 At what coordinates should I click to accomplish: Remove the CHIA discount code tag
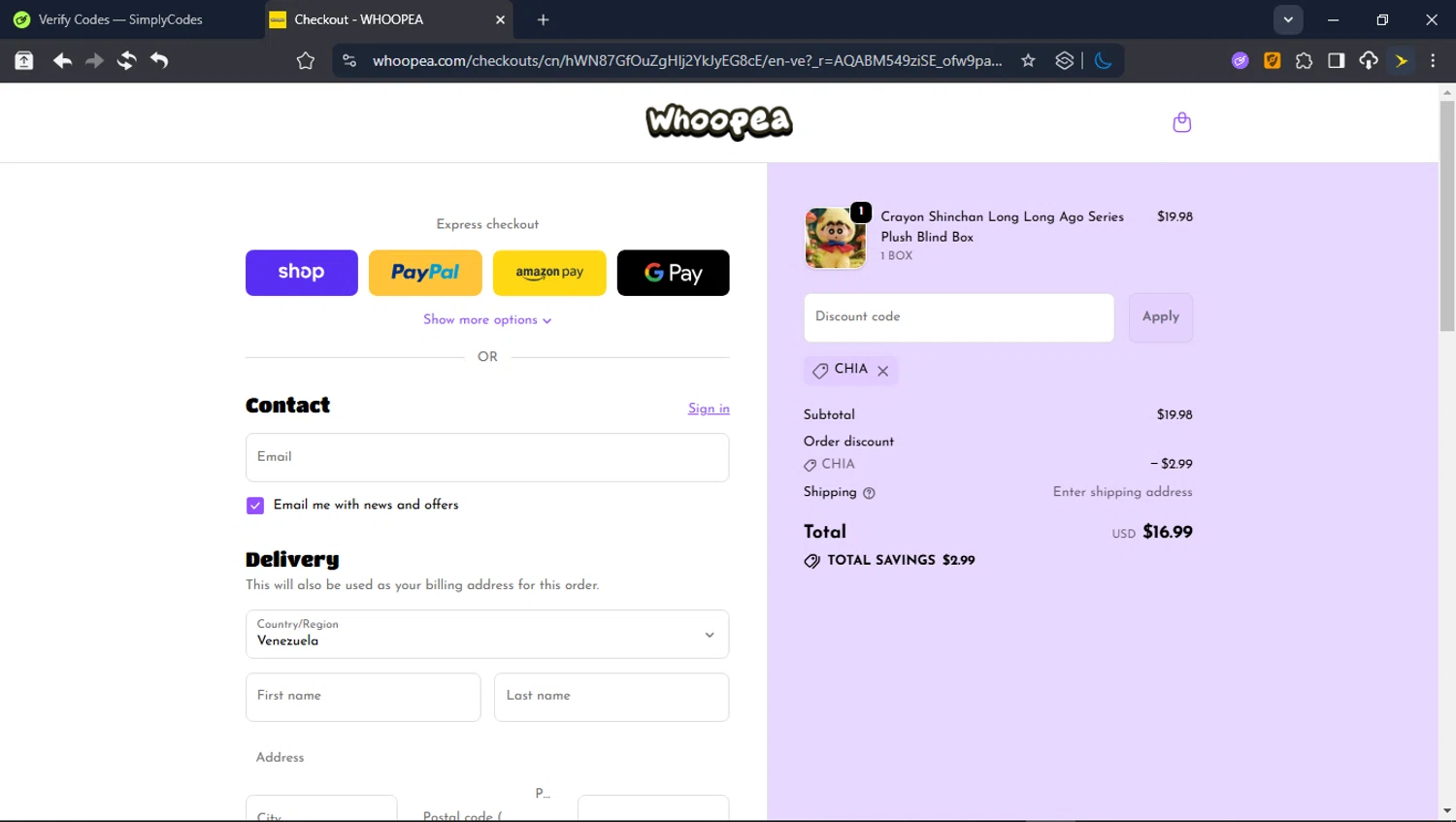tap(882, 371)
